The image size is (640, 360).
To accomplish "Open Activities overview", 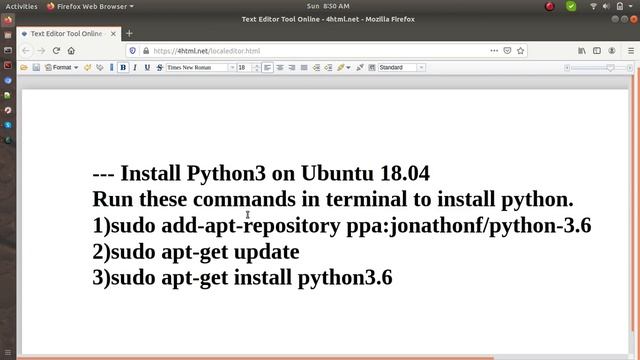I will coord(21,6).
